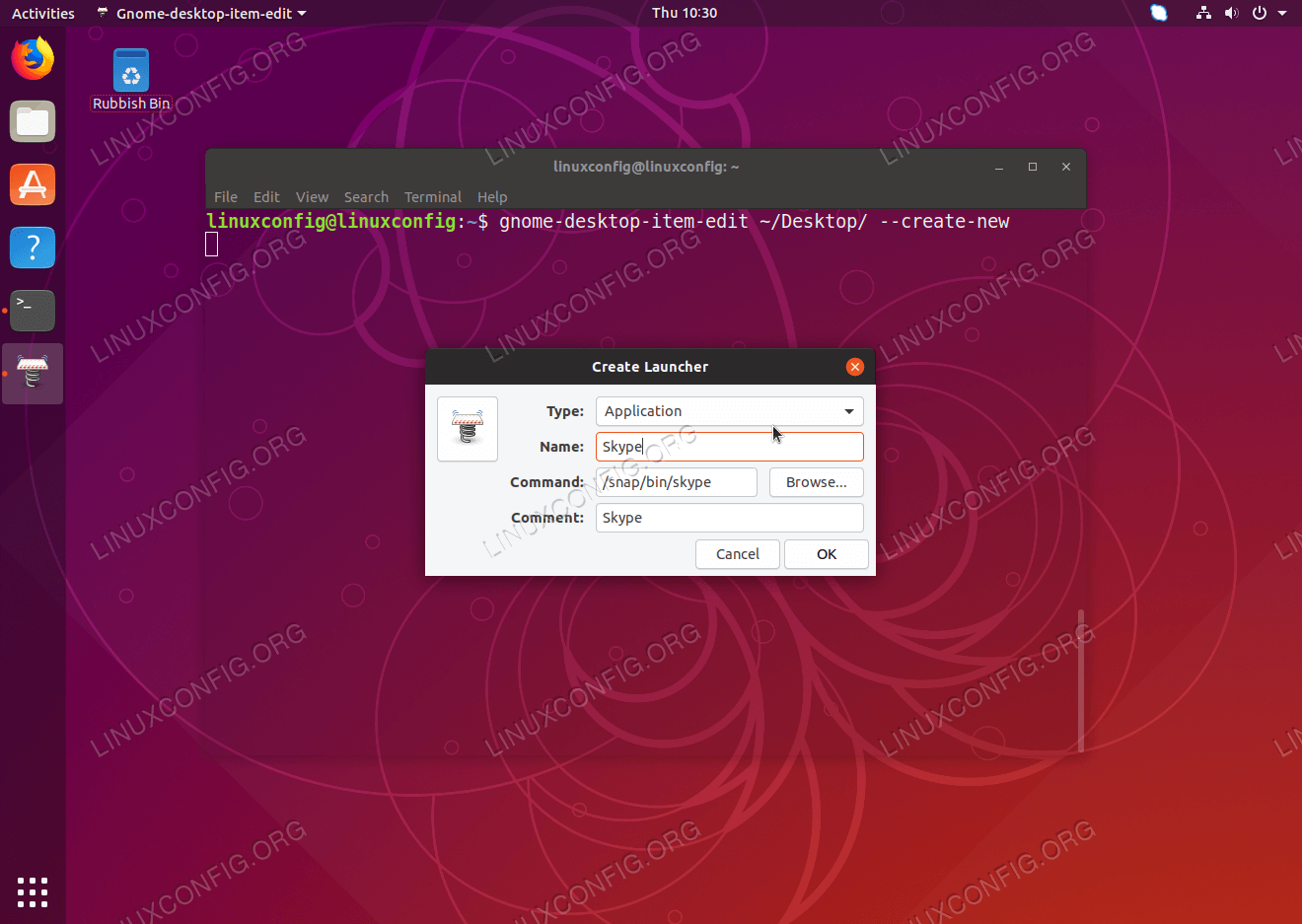Open the terminal Terminal menu
The width and height of the screenshot is (1302, 924).
point(433,197)
